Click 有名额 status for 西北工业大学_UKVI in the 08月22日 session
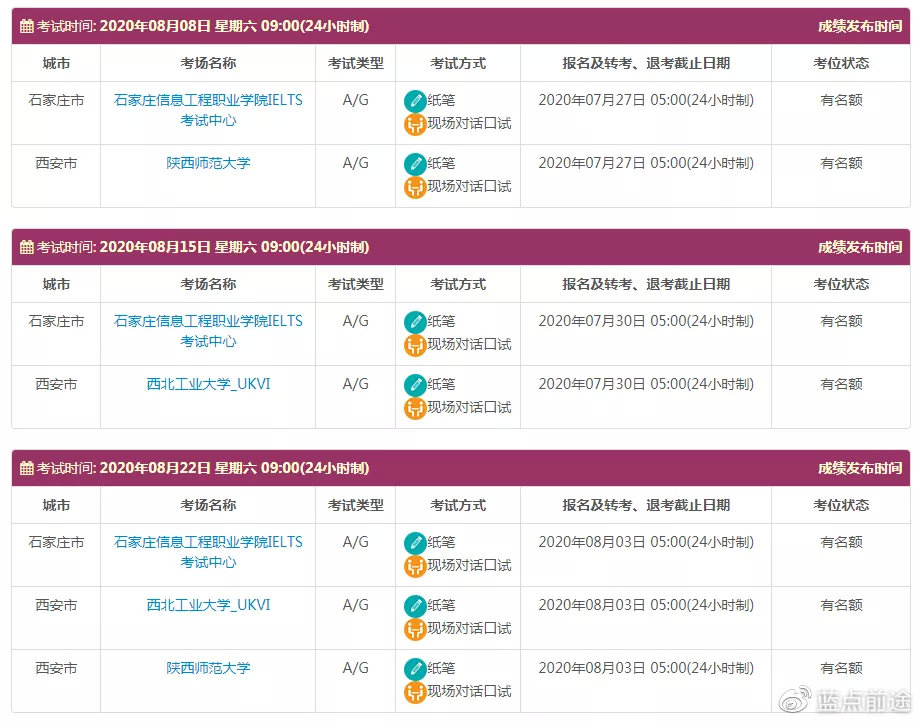921x723 pixels. 841,605
